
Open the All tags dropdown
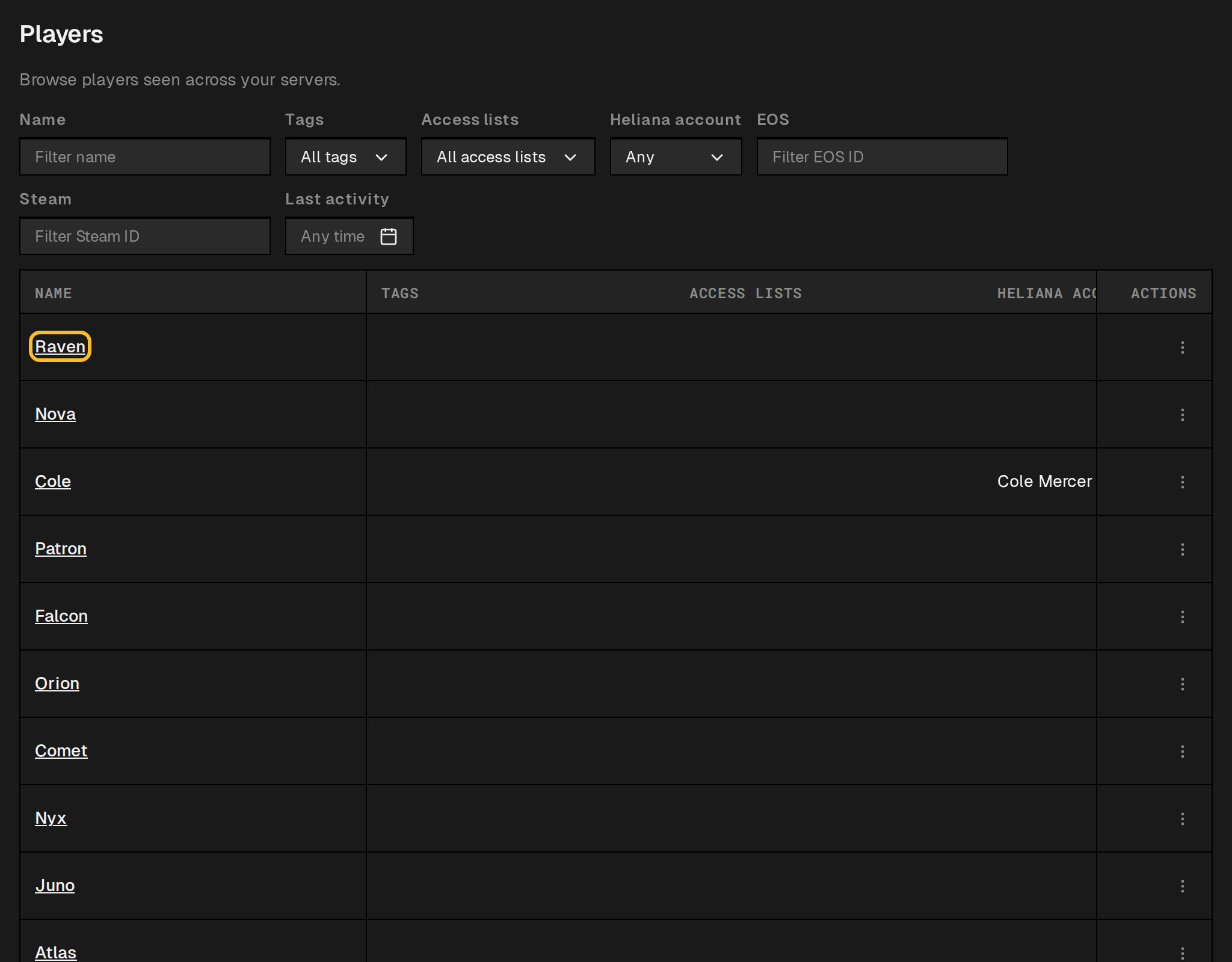pyautogui.click(x=346, y=157)
